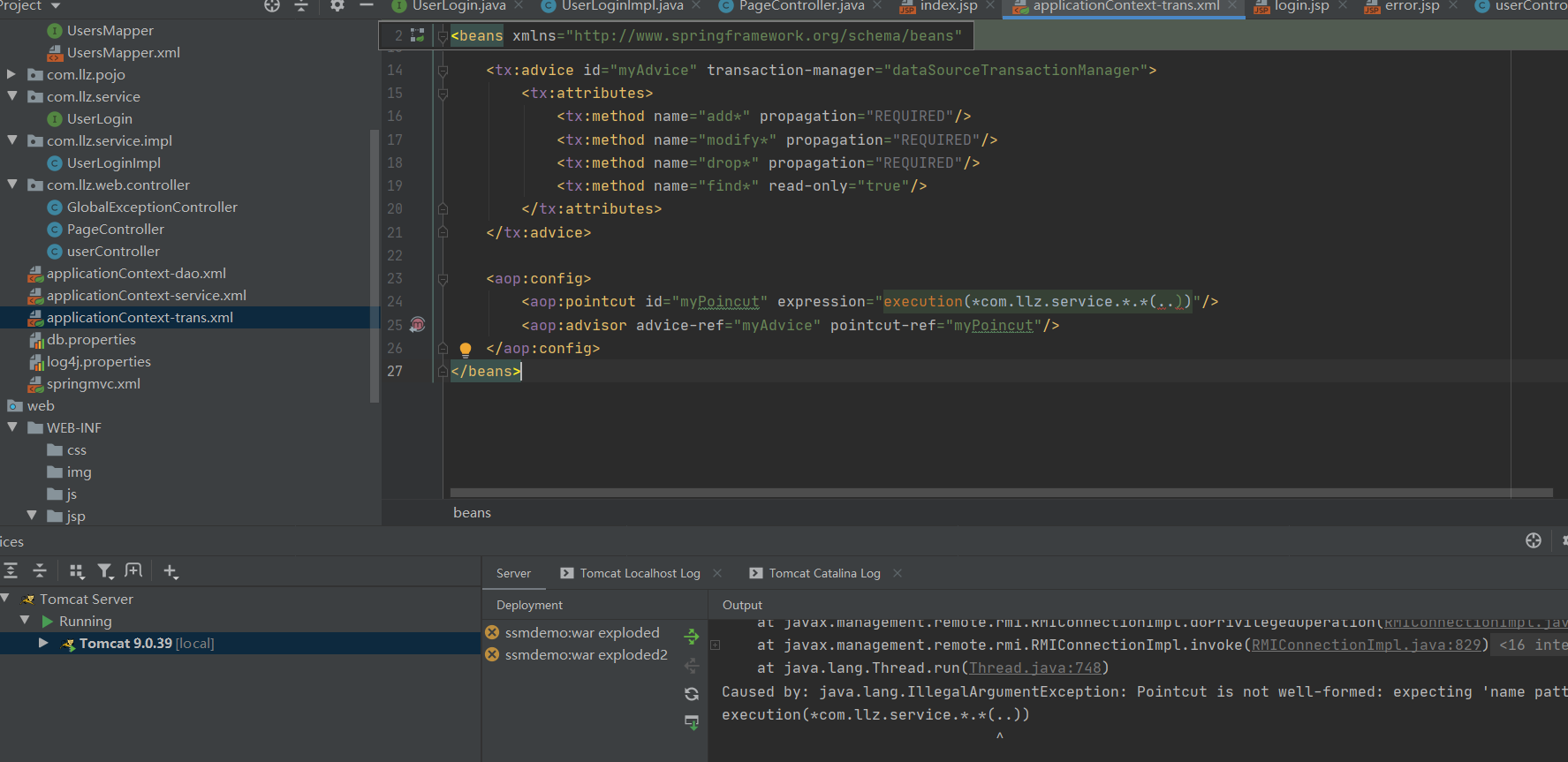Image resolution: width=1568 pixels, height=762 pixels.
Task: Open the Filter options in Services toolbar
Action: coord(105,571)
